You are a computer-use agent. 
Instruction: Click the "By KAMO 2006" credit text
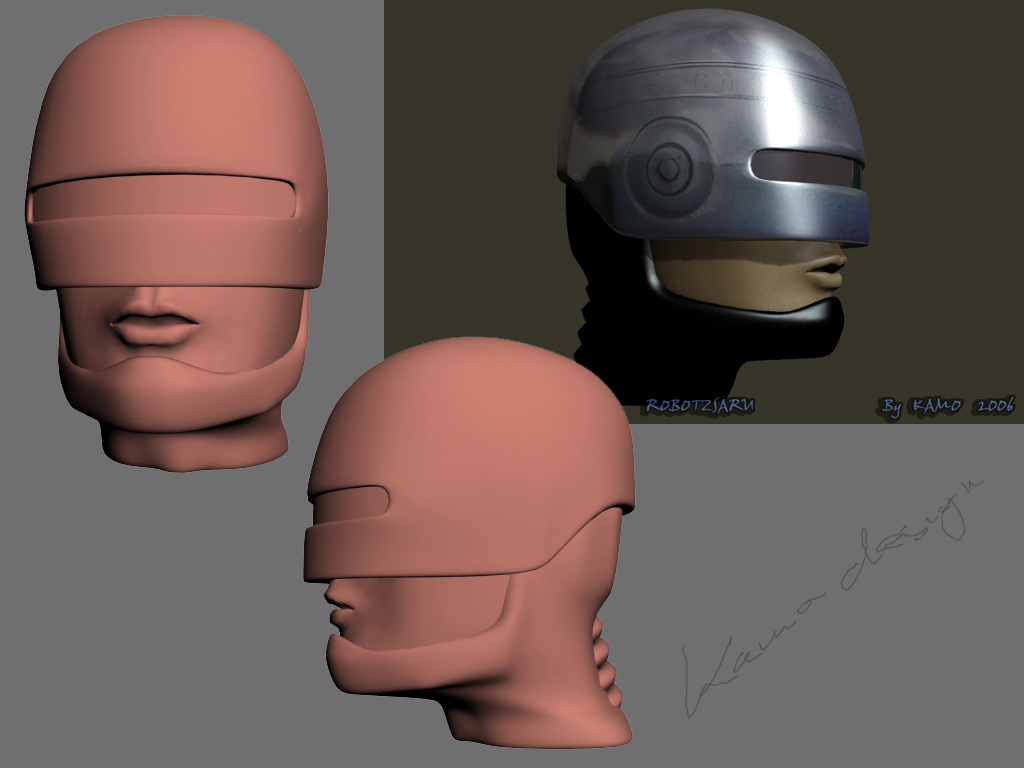pos(948,406)
